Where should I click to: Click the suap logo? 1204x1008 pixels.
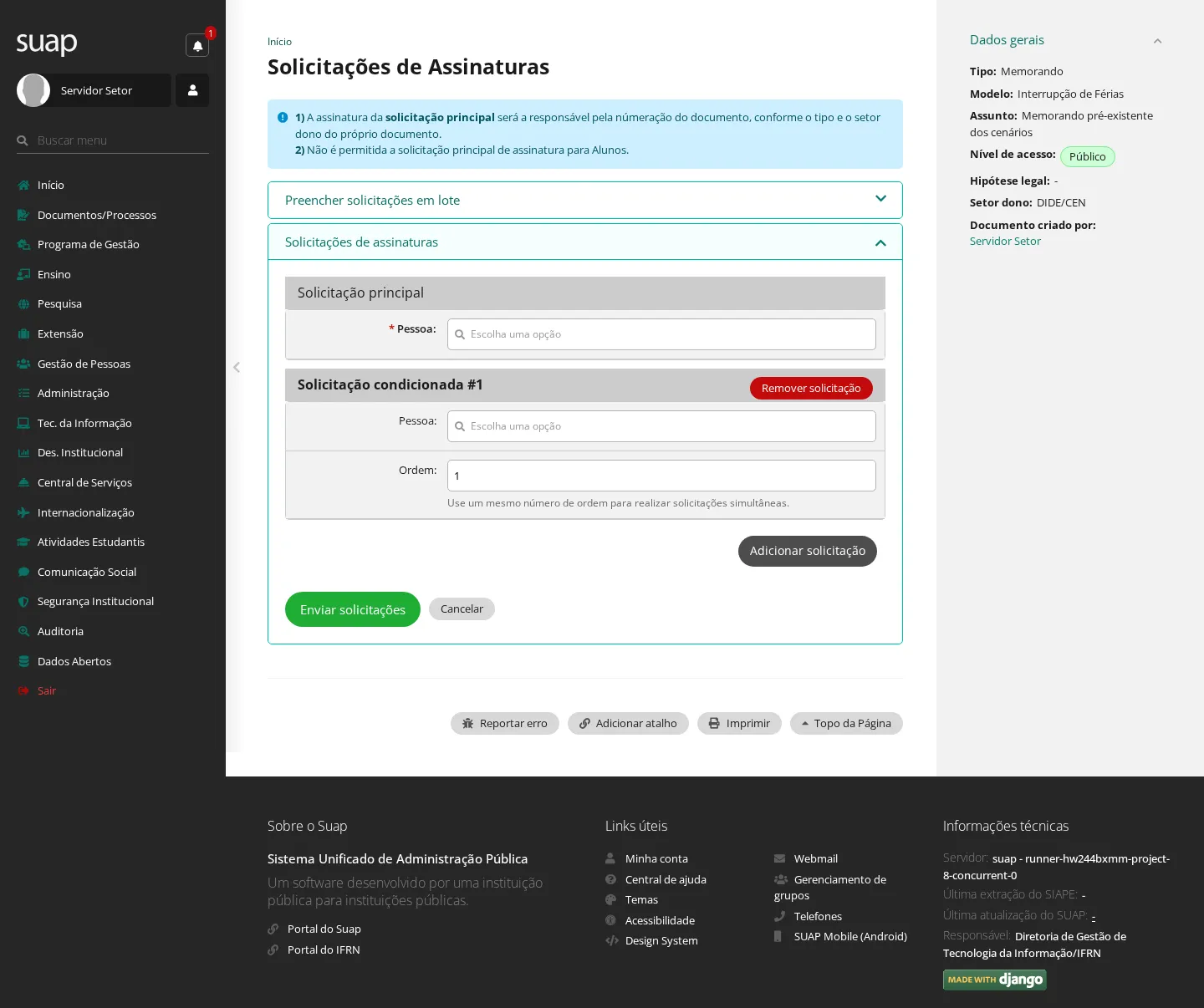tap(47, 43)
